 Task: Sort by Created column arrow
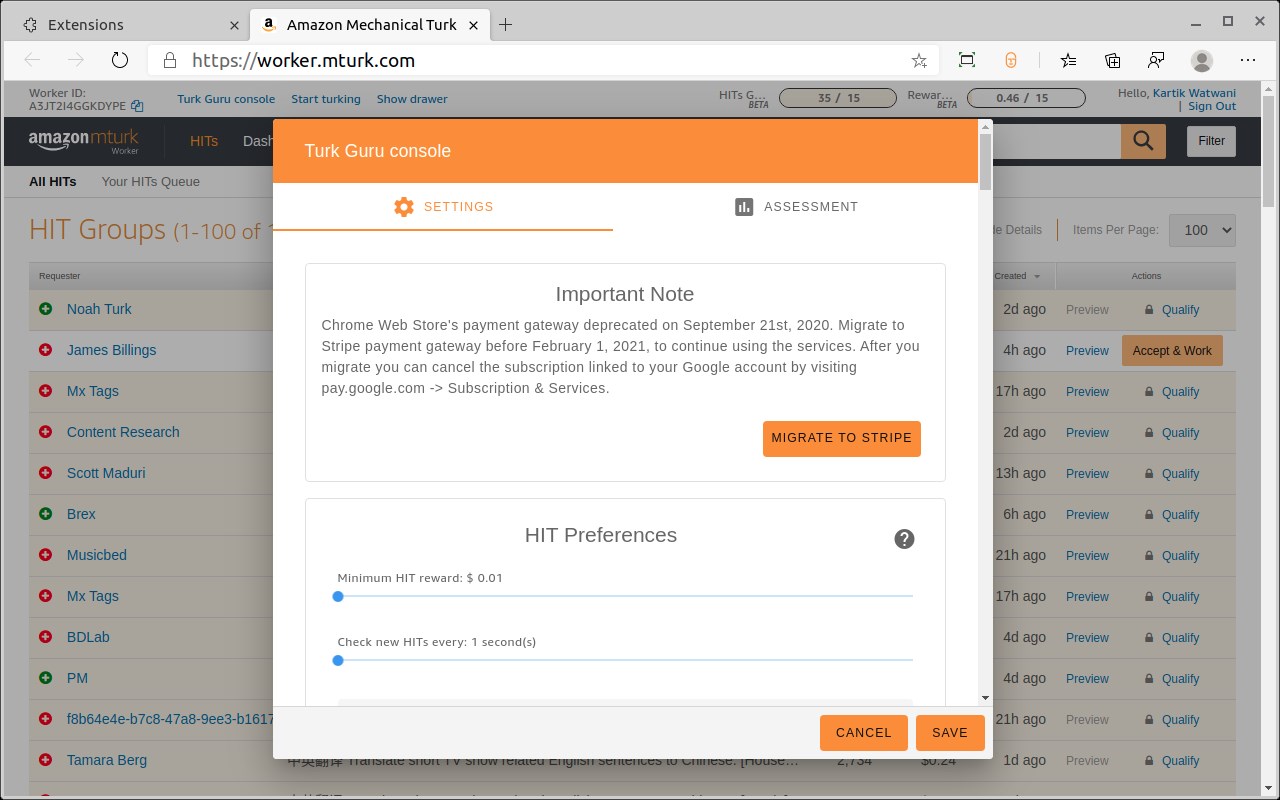point(1037,277)
